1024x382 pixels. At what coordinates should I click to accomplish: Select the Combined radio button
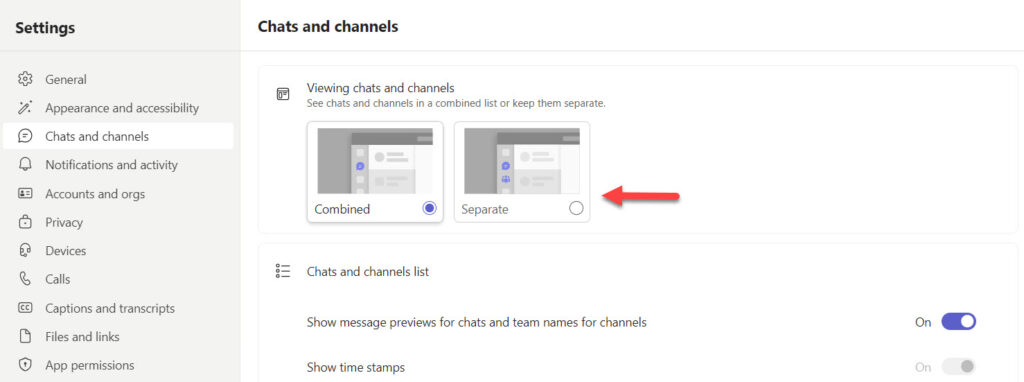click(429, 208)
